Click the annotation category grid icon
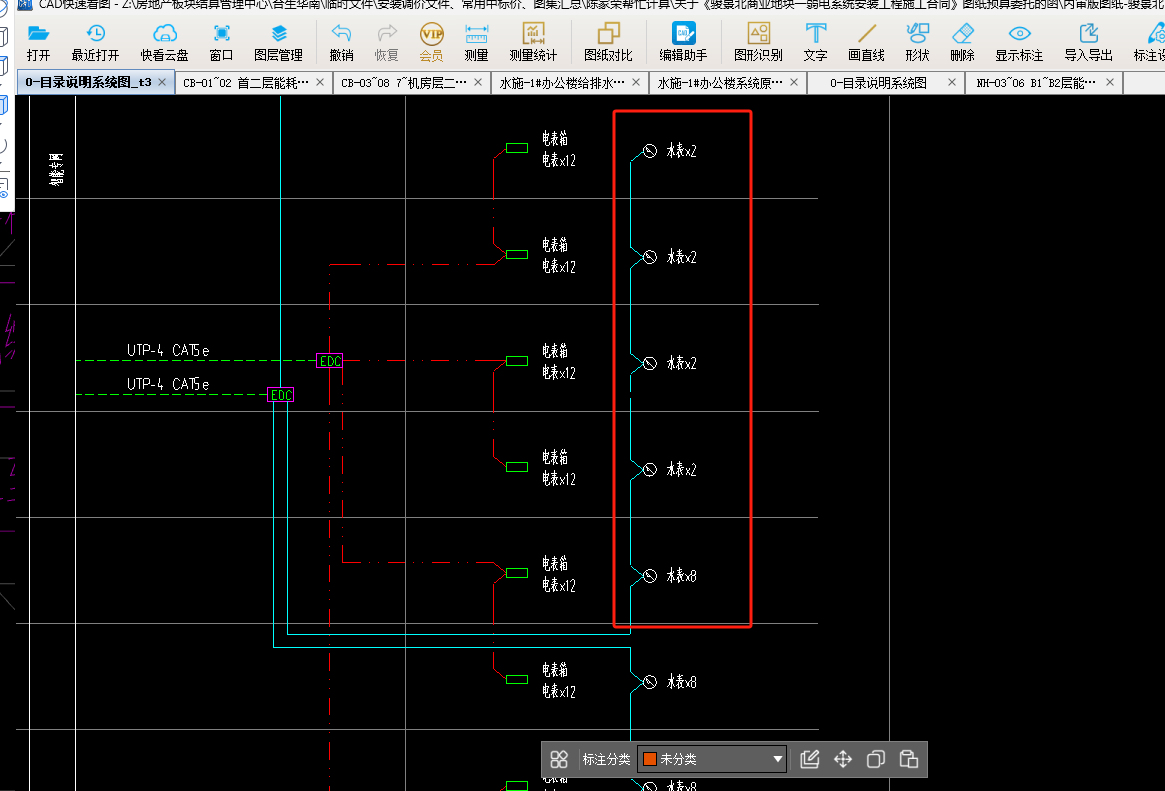This screenshot has height=791, width=1165. coord(559,759)
